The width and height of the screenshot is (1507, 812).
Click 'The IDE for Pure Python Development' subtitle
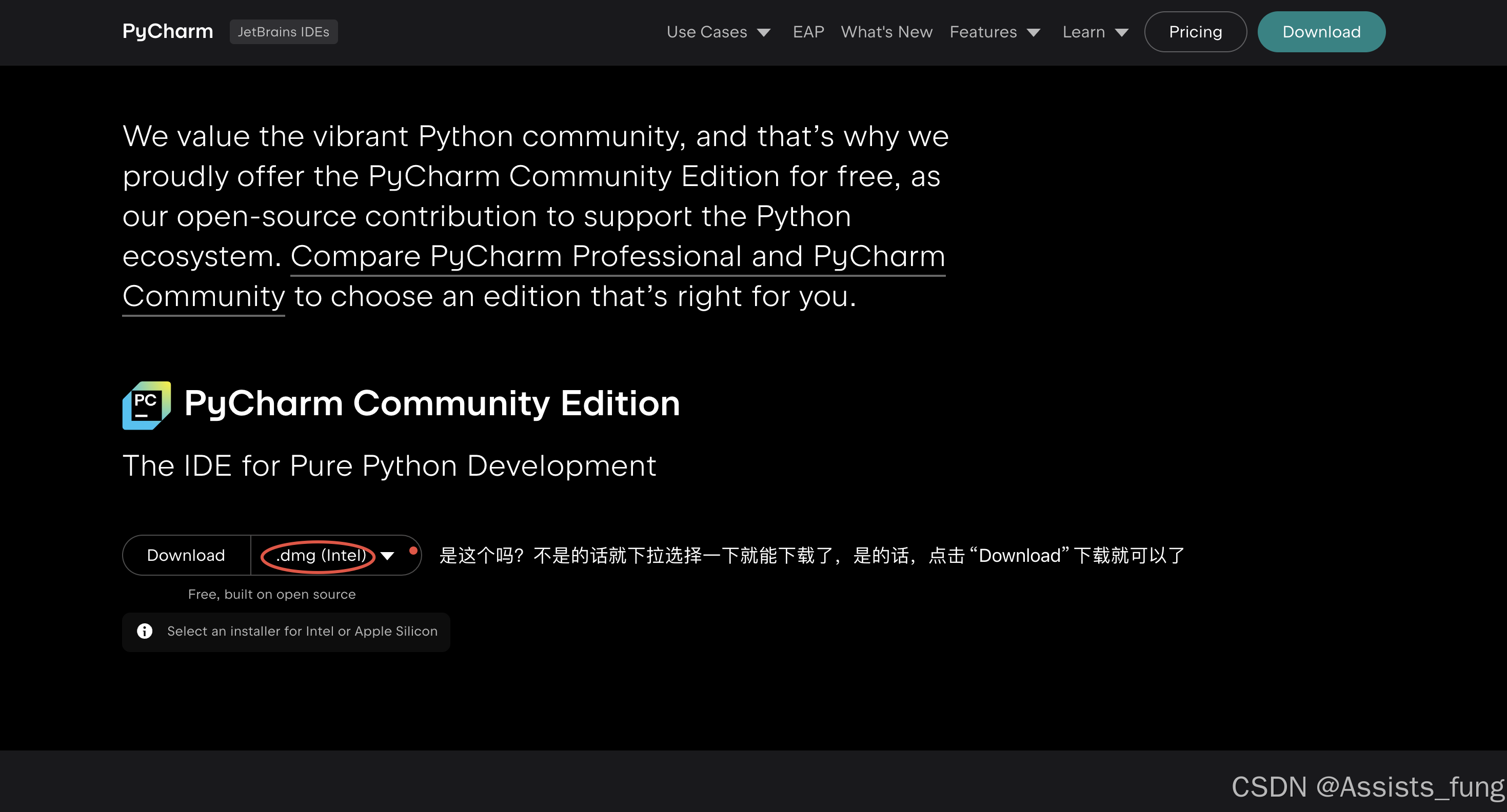tap(389, 466)
